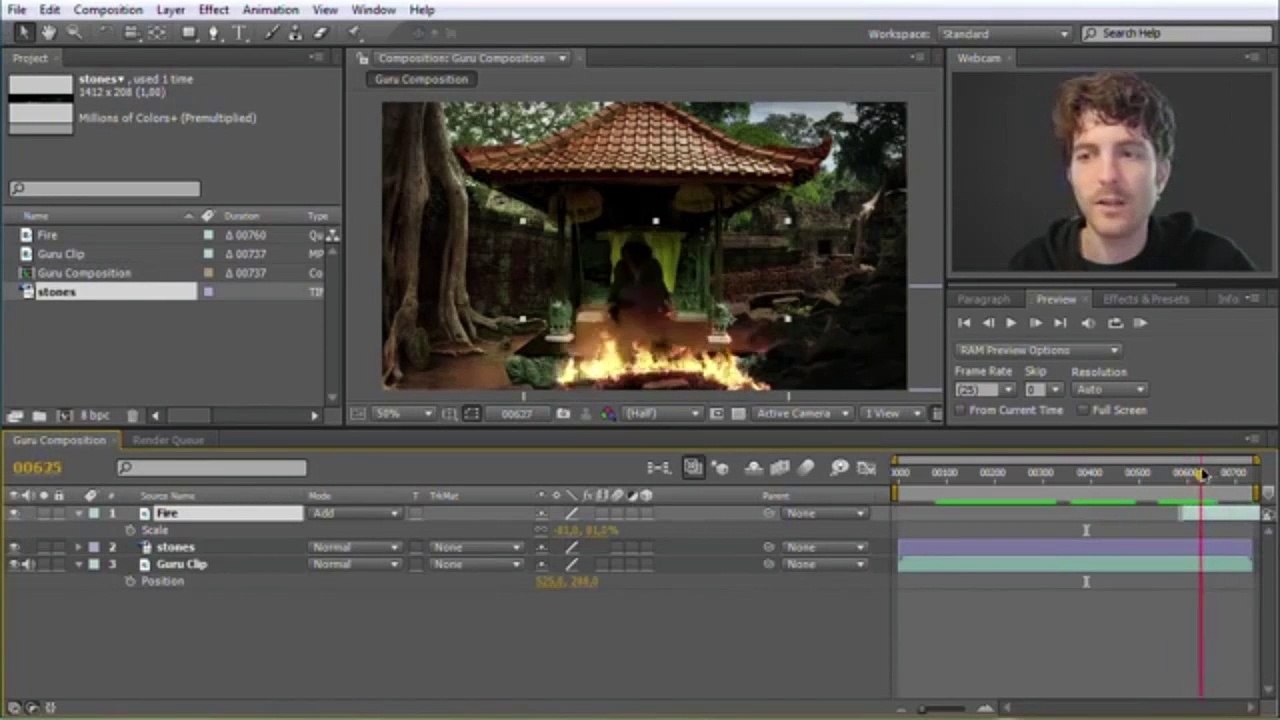The width and height of the screenshot is (1280, 720).
Task: Select the Rotation tool
Action: (x=104, y=33)
